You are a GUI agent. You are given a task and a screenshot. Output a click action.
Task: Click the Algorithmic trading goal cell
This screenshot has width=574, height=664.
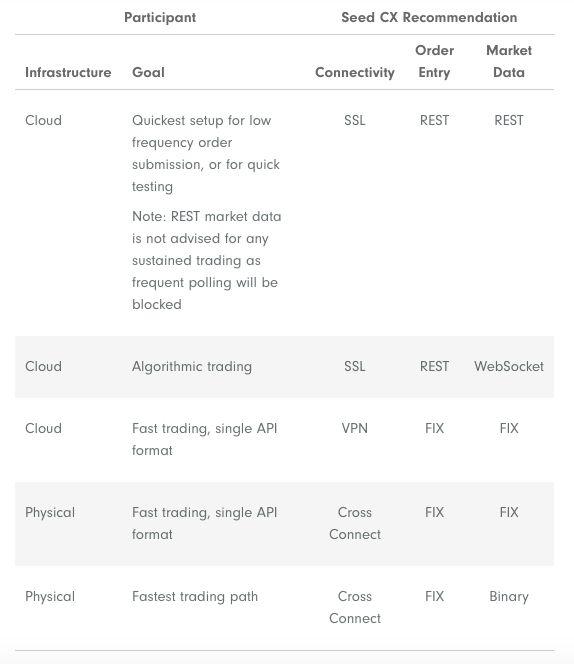pos(192,367)
